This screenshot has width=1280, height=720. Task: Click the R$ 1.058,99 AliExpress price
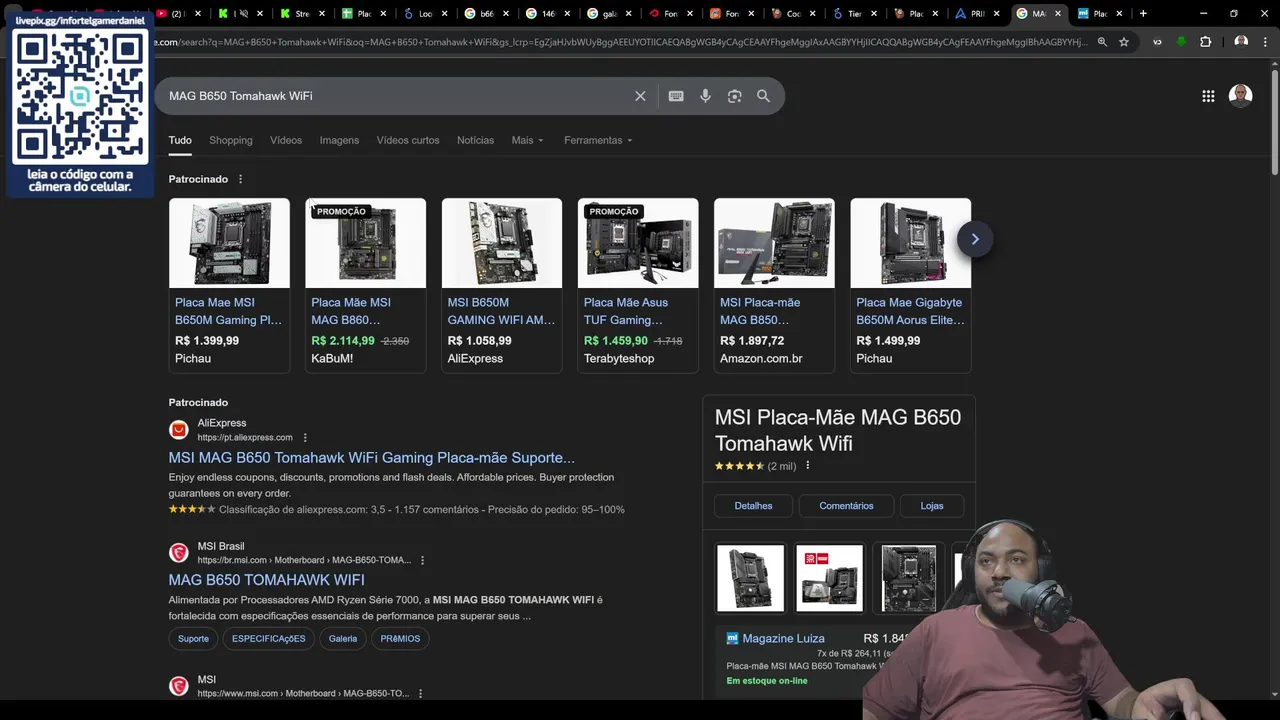coord(479,341)
